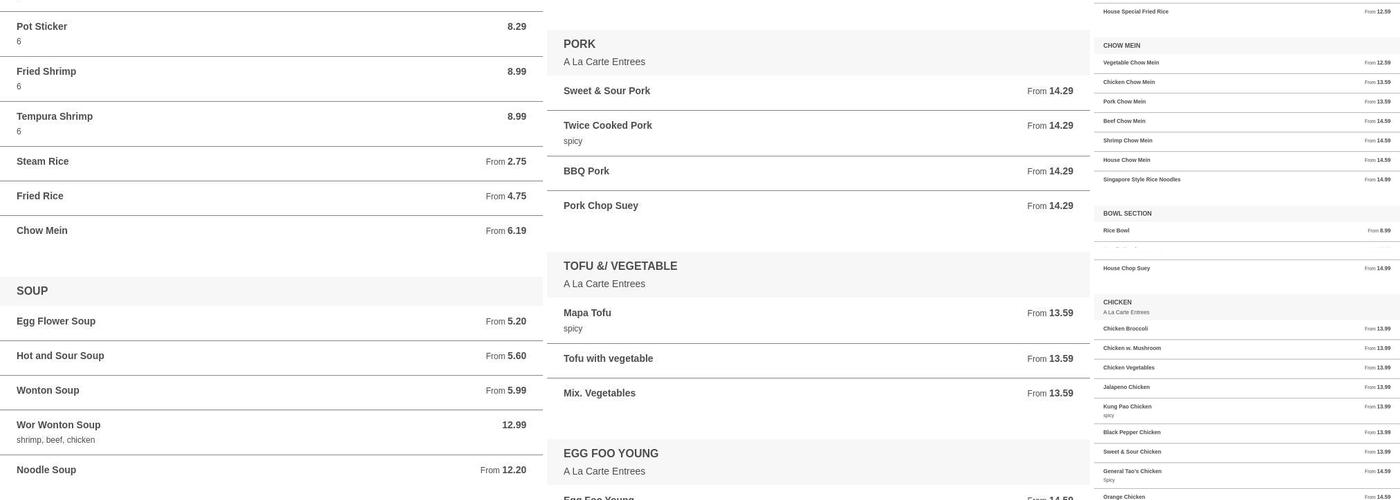Select Vegetable Chow Mein in right column
The height and width of the screenshot is (500, 1400).
point(1247,63)
